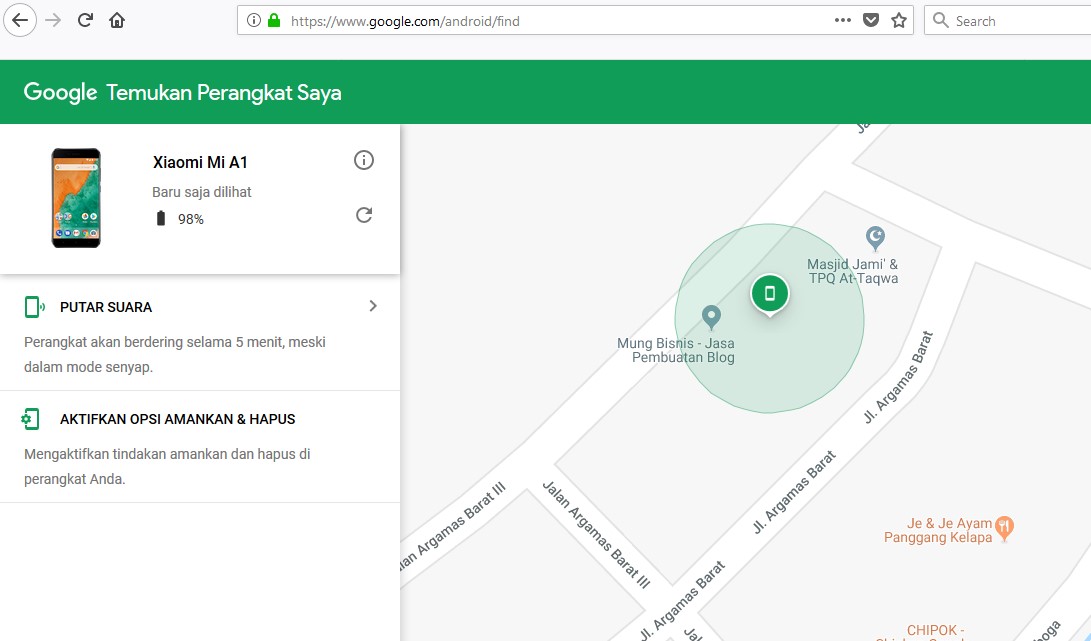Open device info icon for Xiaomi Mi A1
This screenshot has width=1091, height=641.
click(364, 161)
